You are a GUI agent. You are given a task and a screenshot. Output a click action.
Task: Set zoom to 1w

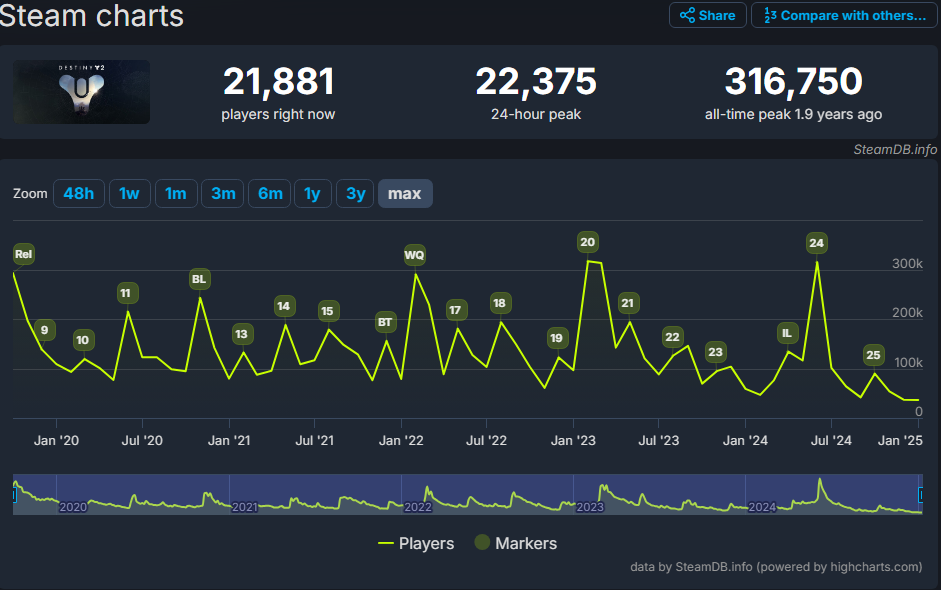pos(130,194)
